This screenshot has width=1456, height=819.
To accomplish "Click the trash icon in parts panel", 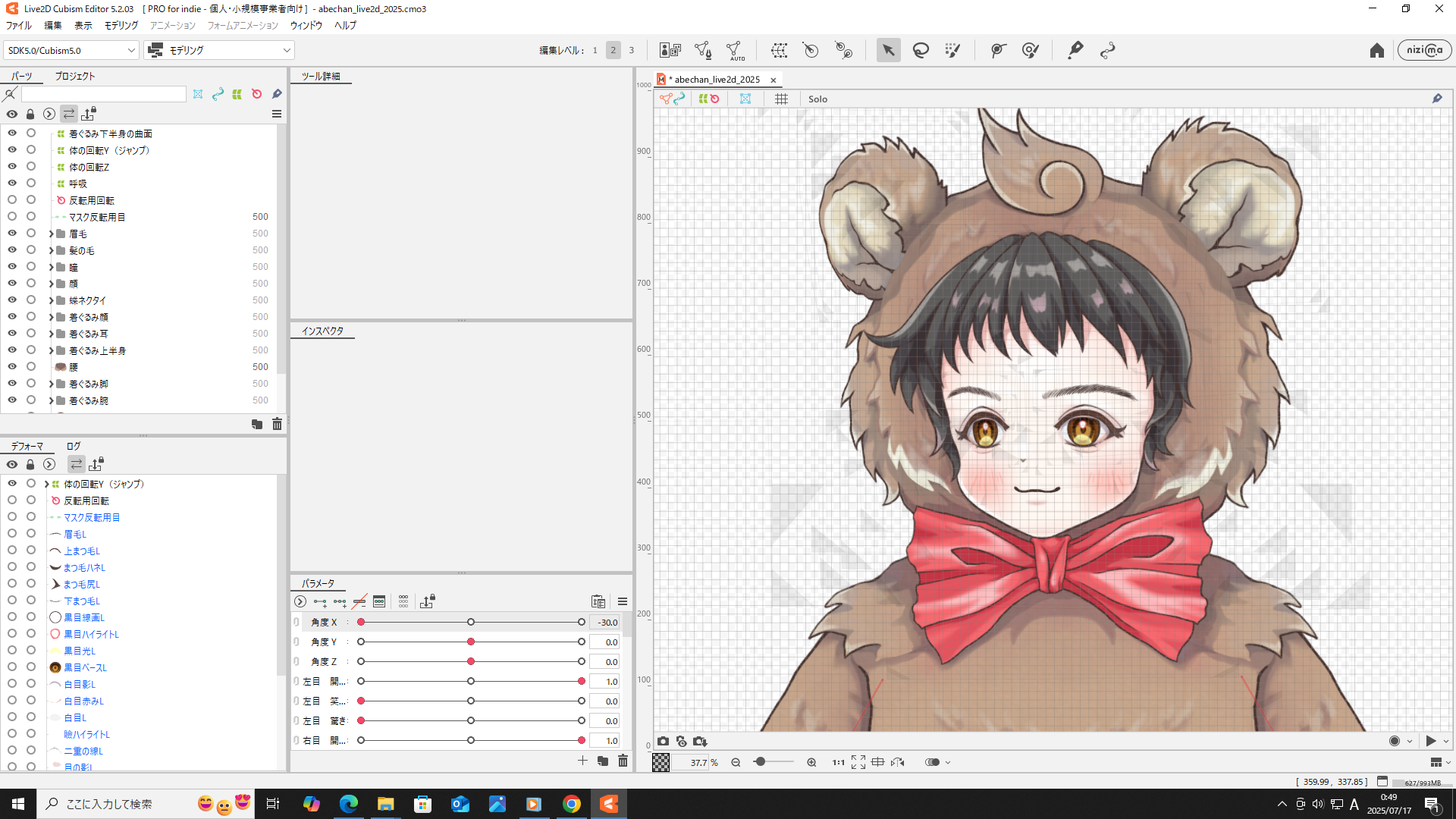I will [x=277, y=424].
